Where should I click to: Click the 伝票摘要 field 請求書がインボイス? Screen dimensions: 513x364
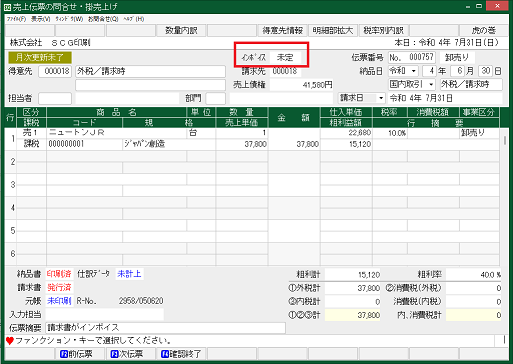point(165,328)
